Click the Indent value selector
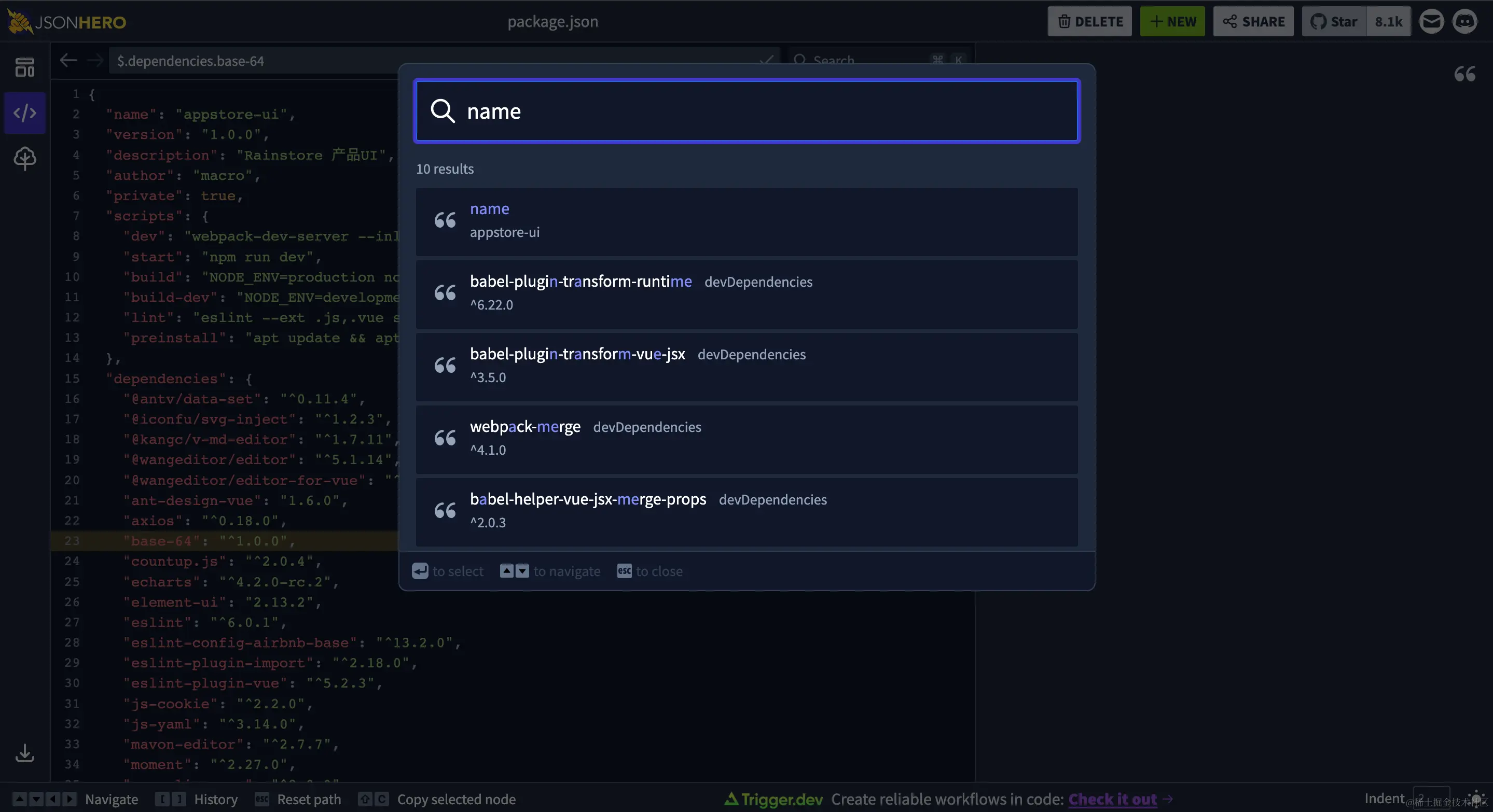The width and height of the screenshot is (1493, 812). coord(1431,799)
